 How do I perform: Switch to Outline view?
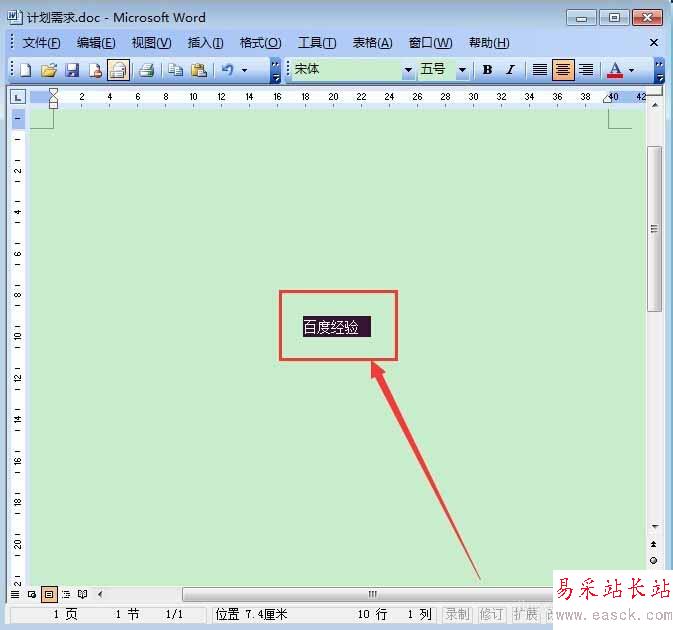coord(66,594)
